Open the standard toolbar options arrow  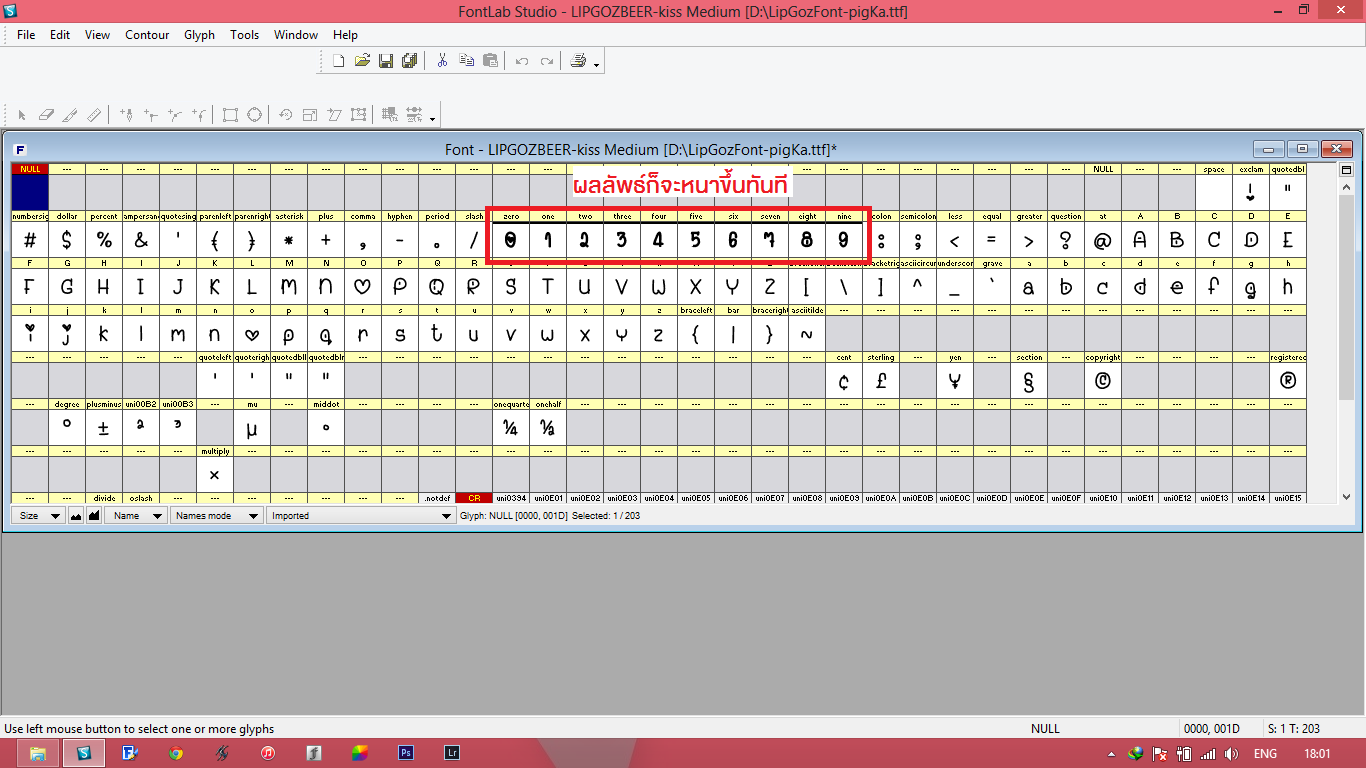coord(597,65)
